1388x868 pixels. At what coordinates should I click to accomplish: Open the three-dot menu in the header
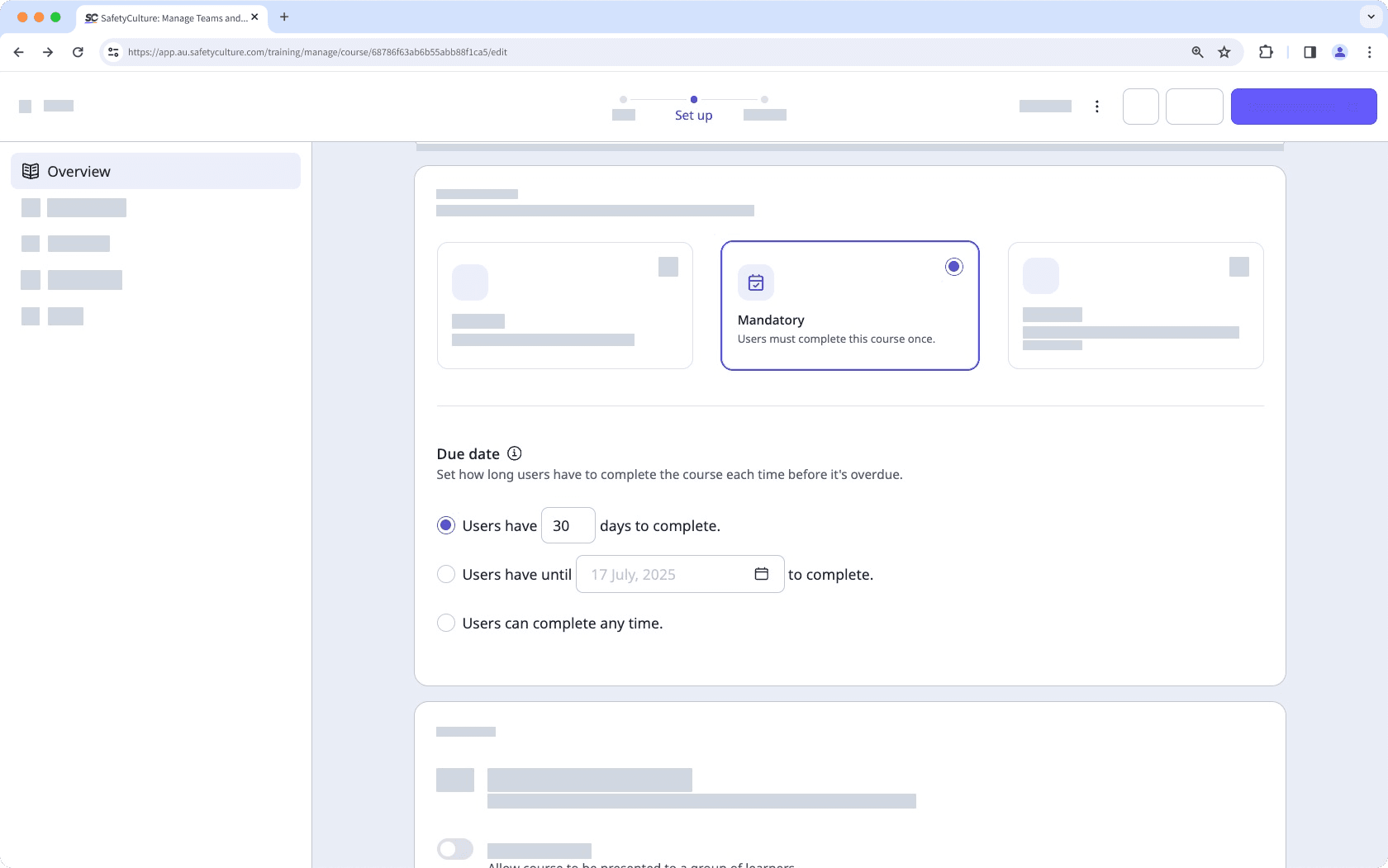[x=1096, y=107]
